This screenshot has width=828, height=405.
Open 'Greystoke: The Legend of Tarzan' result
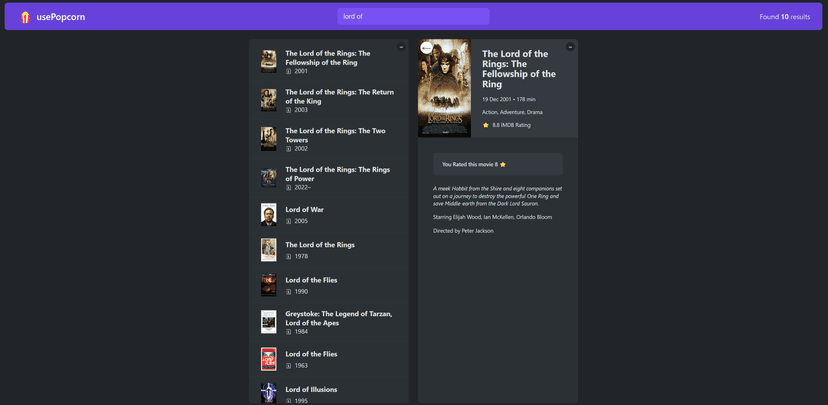[328, 322]
